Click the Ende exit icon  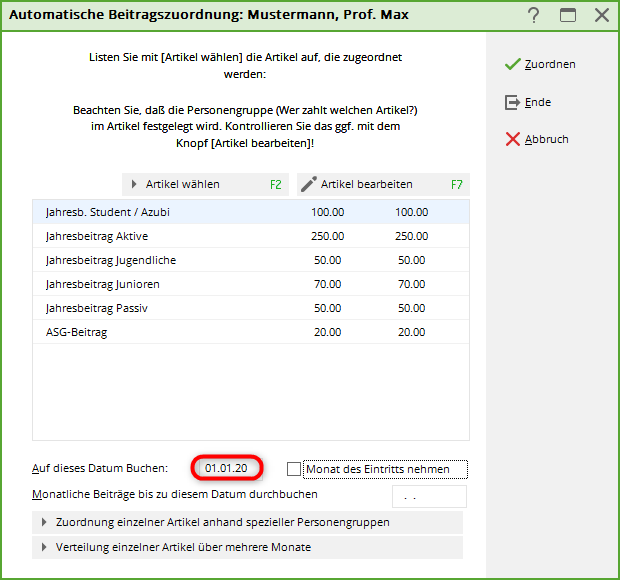513,102
